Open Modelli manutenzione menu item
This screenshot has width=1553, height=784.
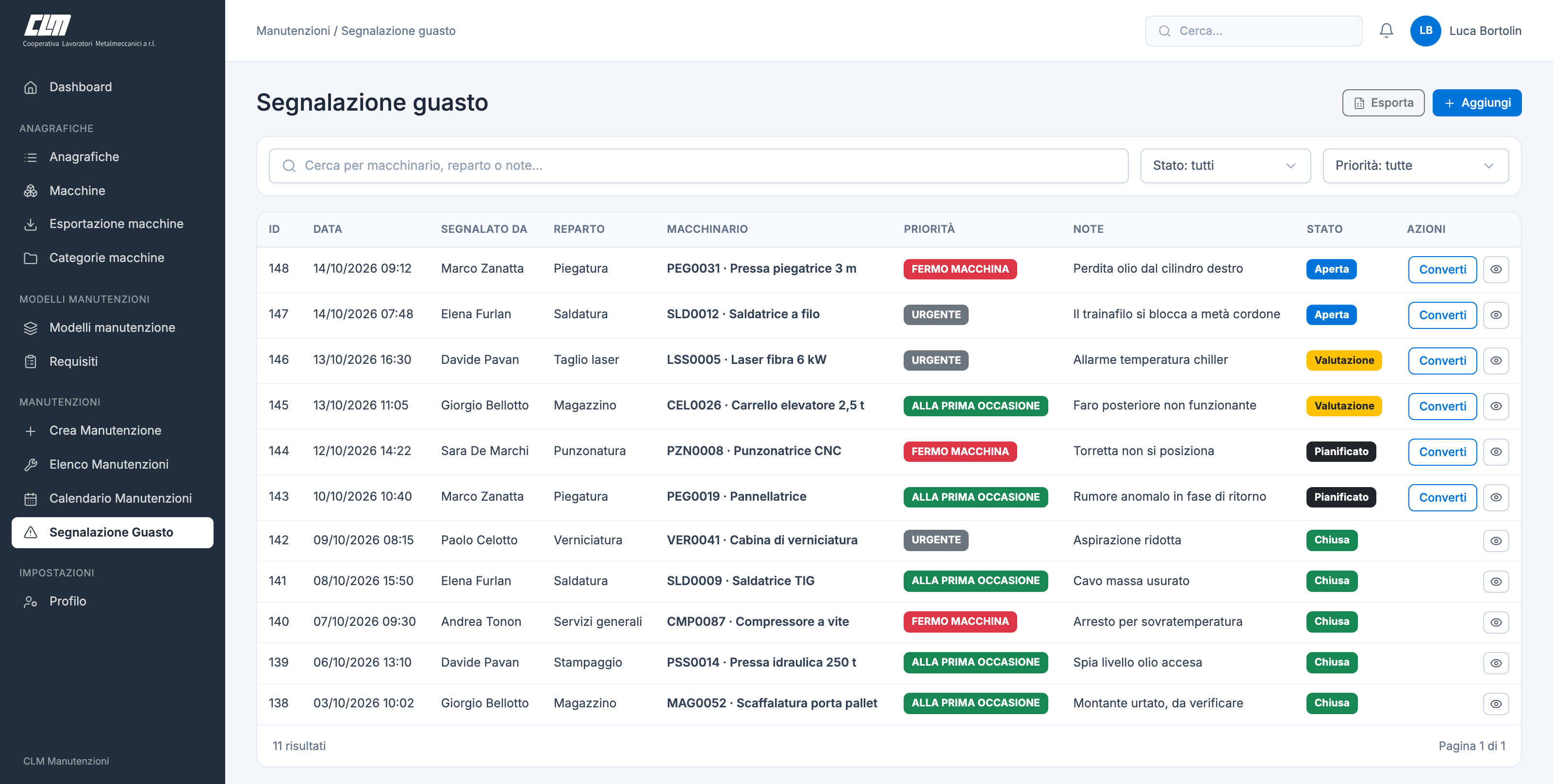tap(112, 328)
